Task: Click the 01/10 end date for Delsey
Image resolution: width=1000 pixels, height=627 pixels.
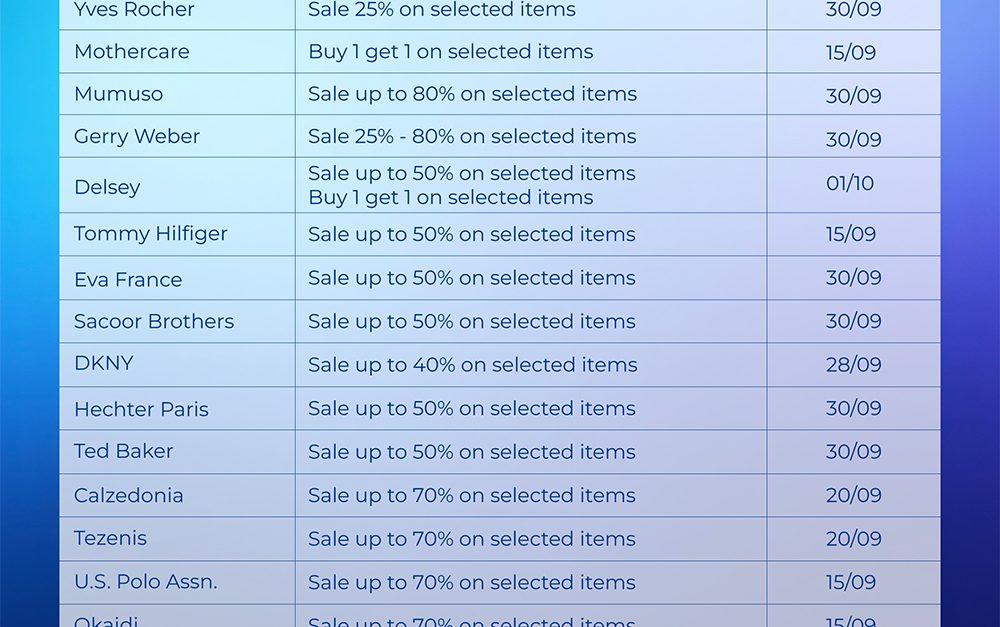Action: [850, 184]
